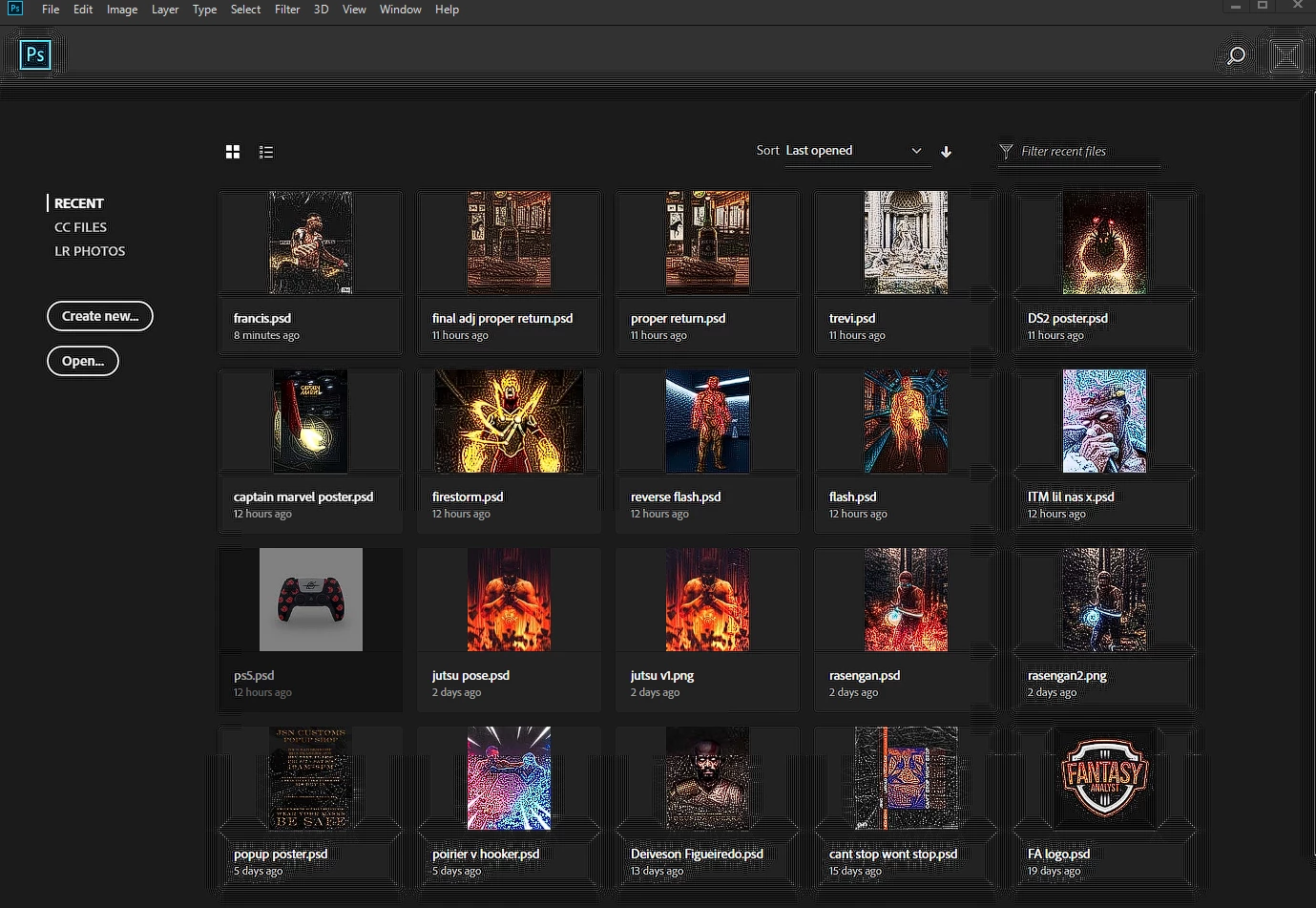Screen dimensions: 1316x908
Task: Open ITM lil nas x.psd thumbnail
Action: [x=1104, y=421]
